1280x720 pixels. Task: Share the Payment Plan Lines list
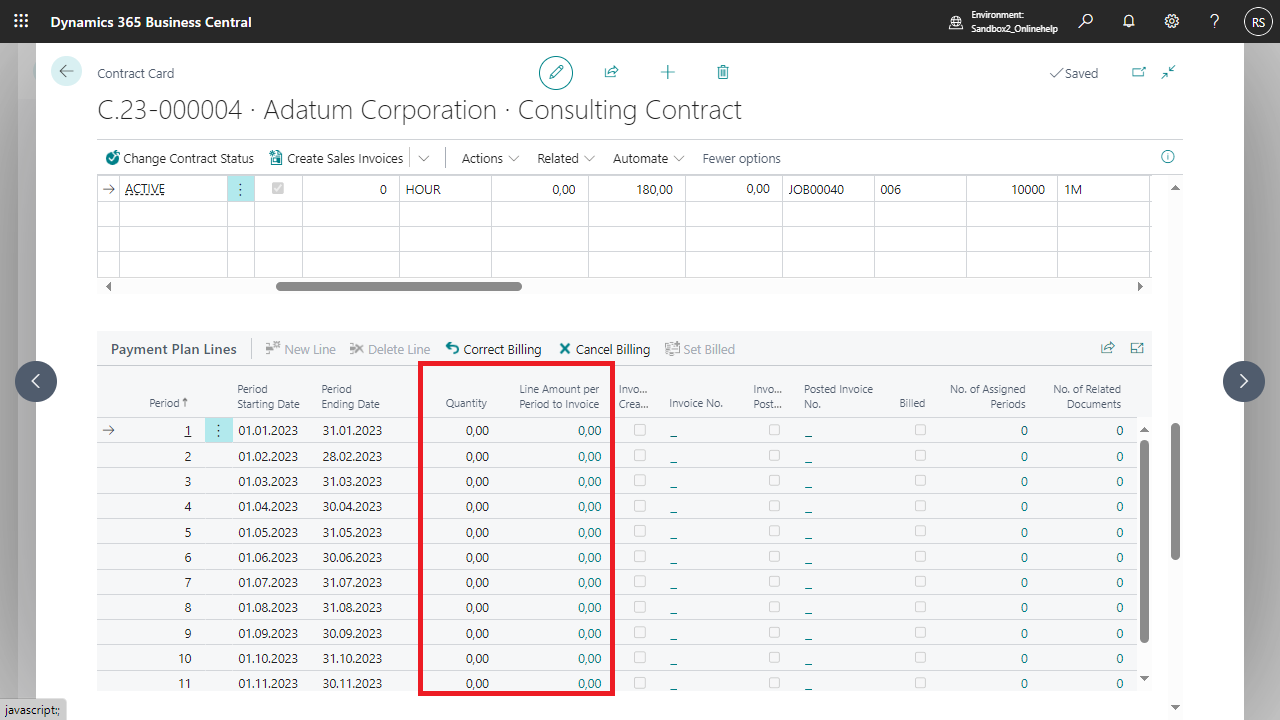pos(1107,348)
